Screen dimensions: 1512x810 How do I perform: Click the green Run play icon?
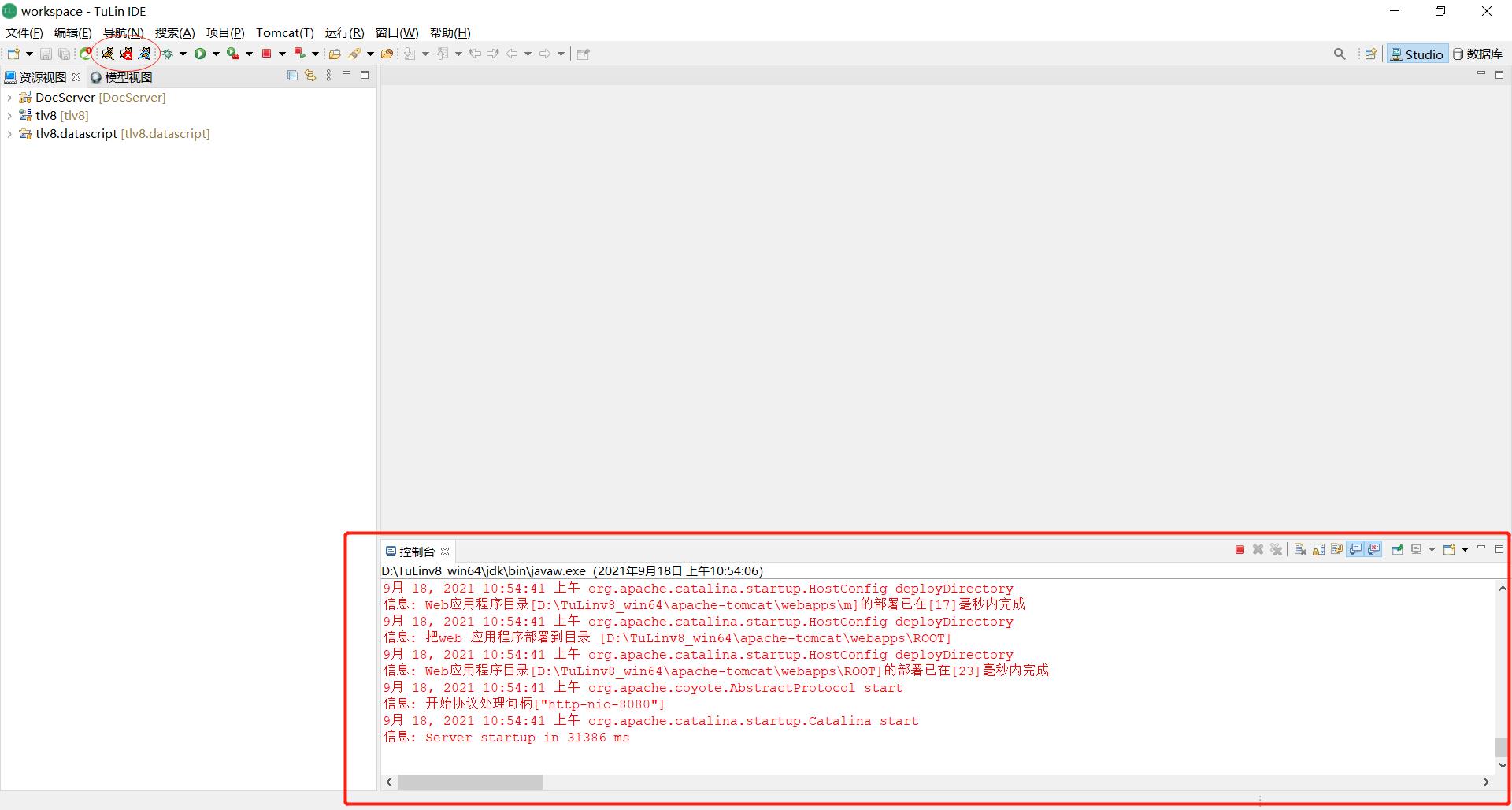coord(200,54)
